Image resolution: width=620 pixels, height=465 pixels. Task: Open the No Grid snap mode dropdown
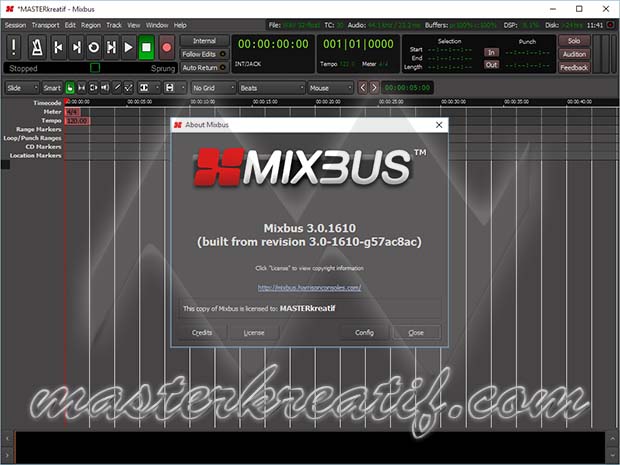click(213, 88)
